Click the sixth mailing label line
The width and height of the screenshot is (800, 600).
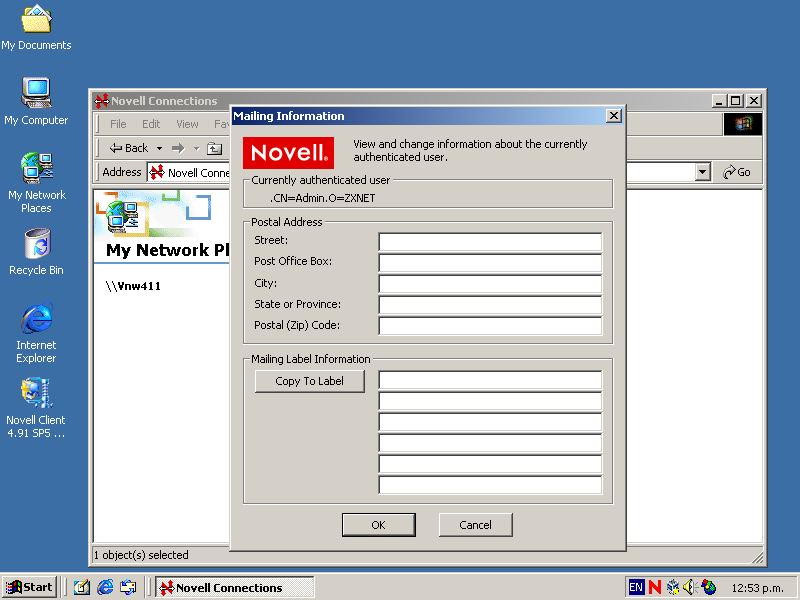pyautogui.click(x=490, y=485)
